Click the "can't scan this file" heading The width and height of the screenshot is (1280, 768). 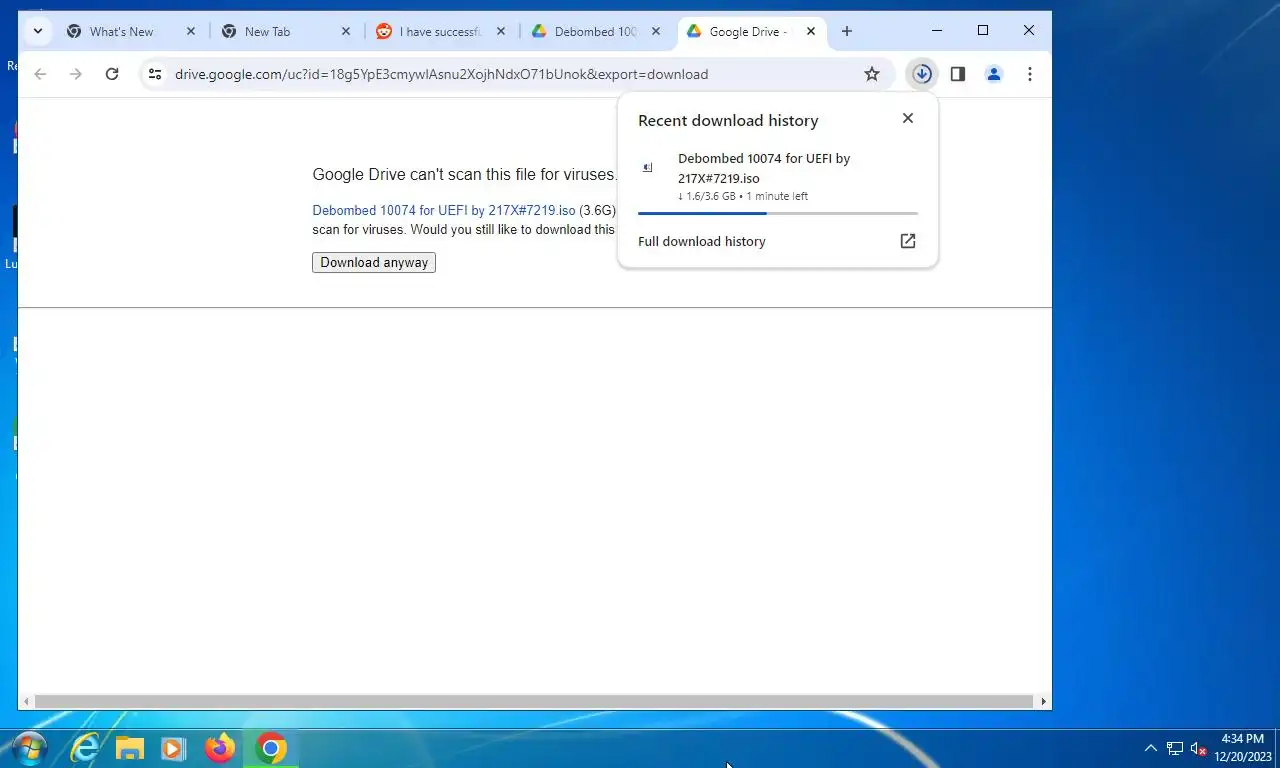(x=465, y=174)
